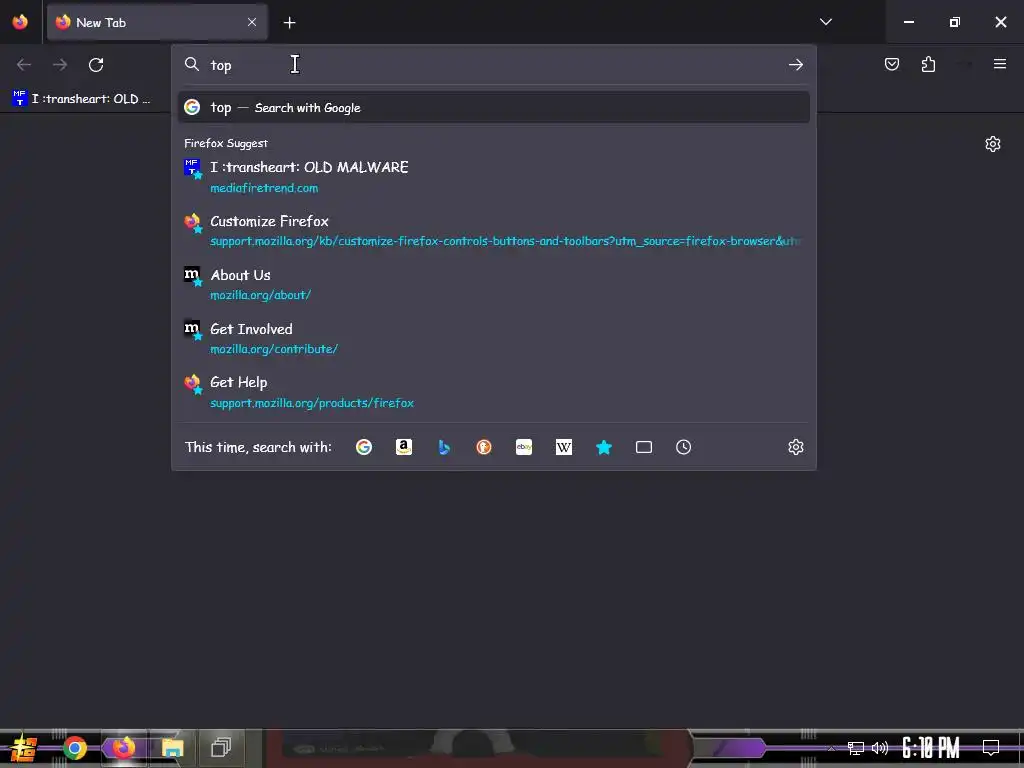
Task: Launch Google Chrome from the taskbar
Action: click(x=74, y=748)
